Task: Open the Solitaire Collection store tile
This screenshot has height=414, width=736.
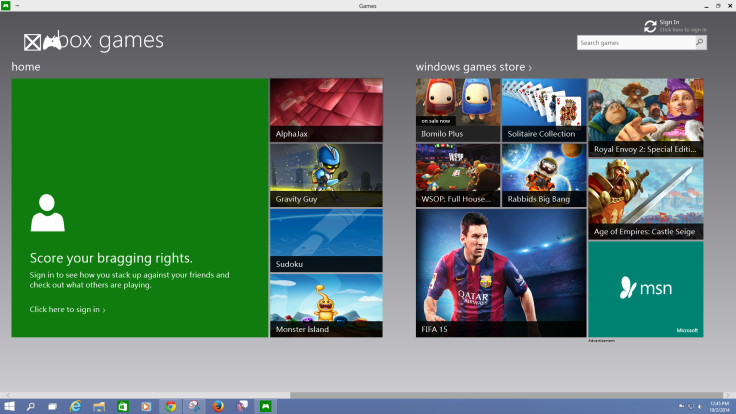Action: click(544, 110)
